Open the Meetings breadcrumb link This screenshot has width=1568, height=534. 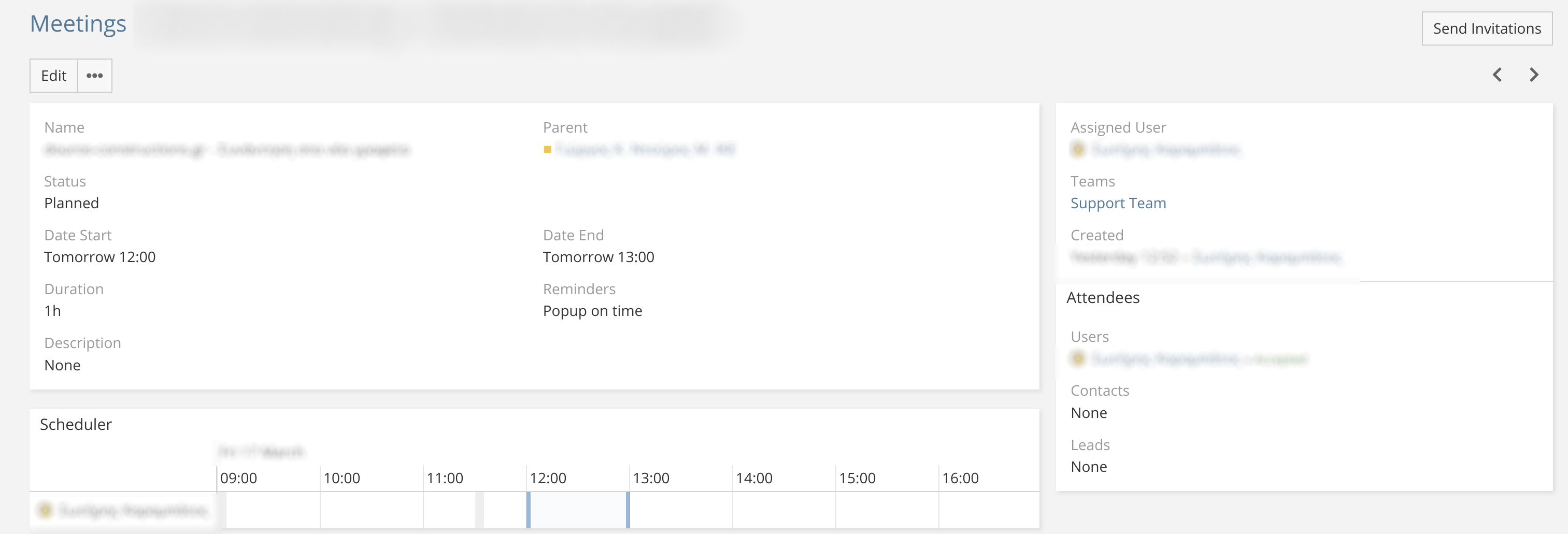[x=78, y=24]
